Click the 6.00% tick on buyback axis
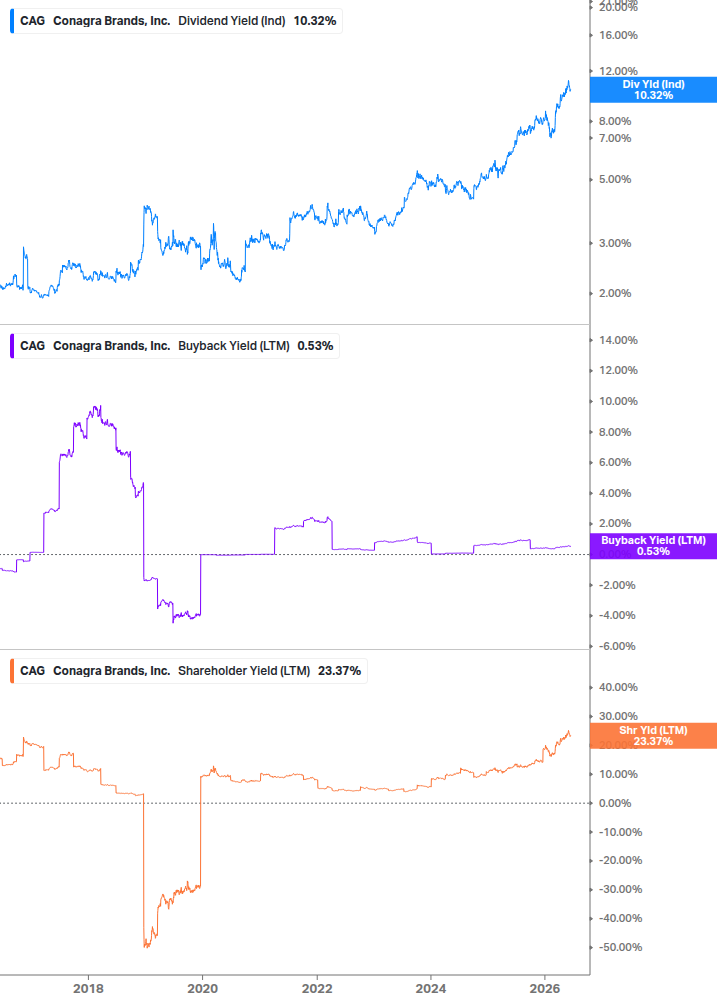Viewport: 717px width, 1005px height. coord(615,462)
